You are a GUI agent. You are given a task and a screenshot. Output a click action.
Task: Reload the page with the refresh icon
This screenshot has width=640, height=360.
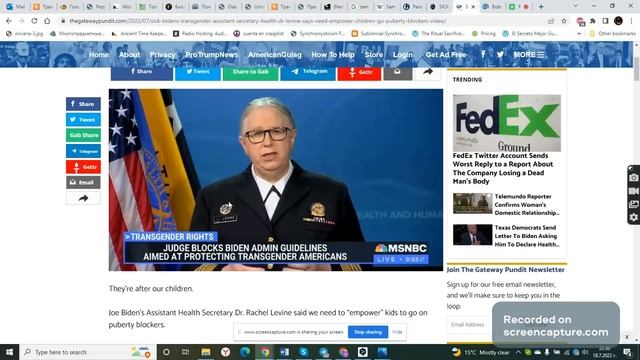(34, 21)
